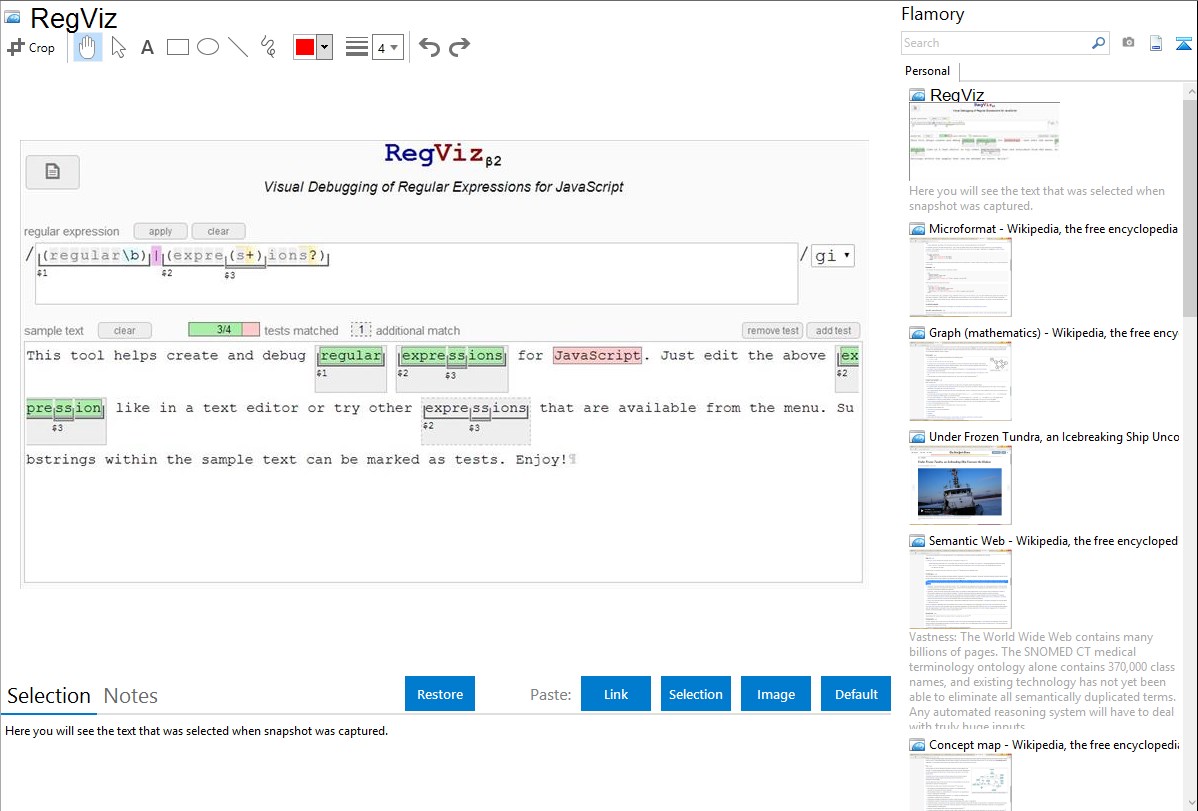
Task: Open the gi flags dropdown
Action: pyautogui.click(x=832, y=256)
